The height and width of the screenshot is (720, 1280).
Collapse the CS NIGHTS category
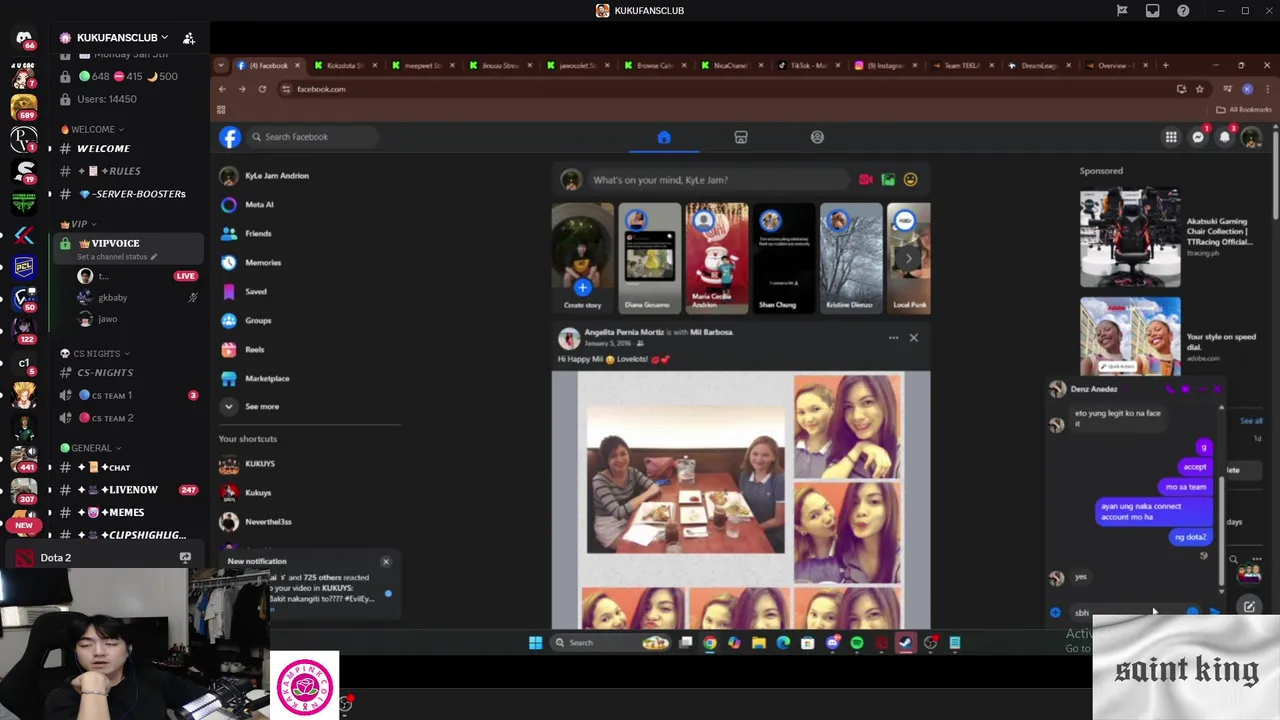pyautogui.click(x=94, y=353)
